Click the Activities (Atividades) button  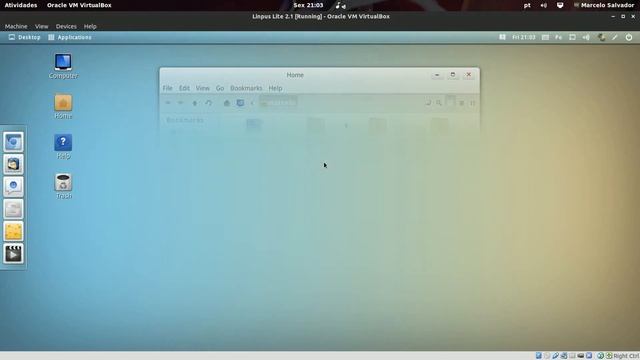pos(21,5)
